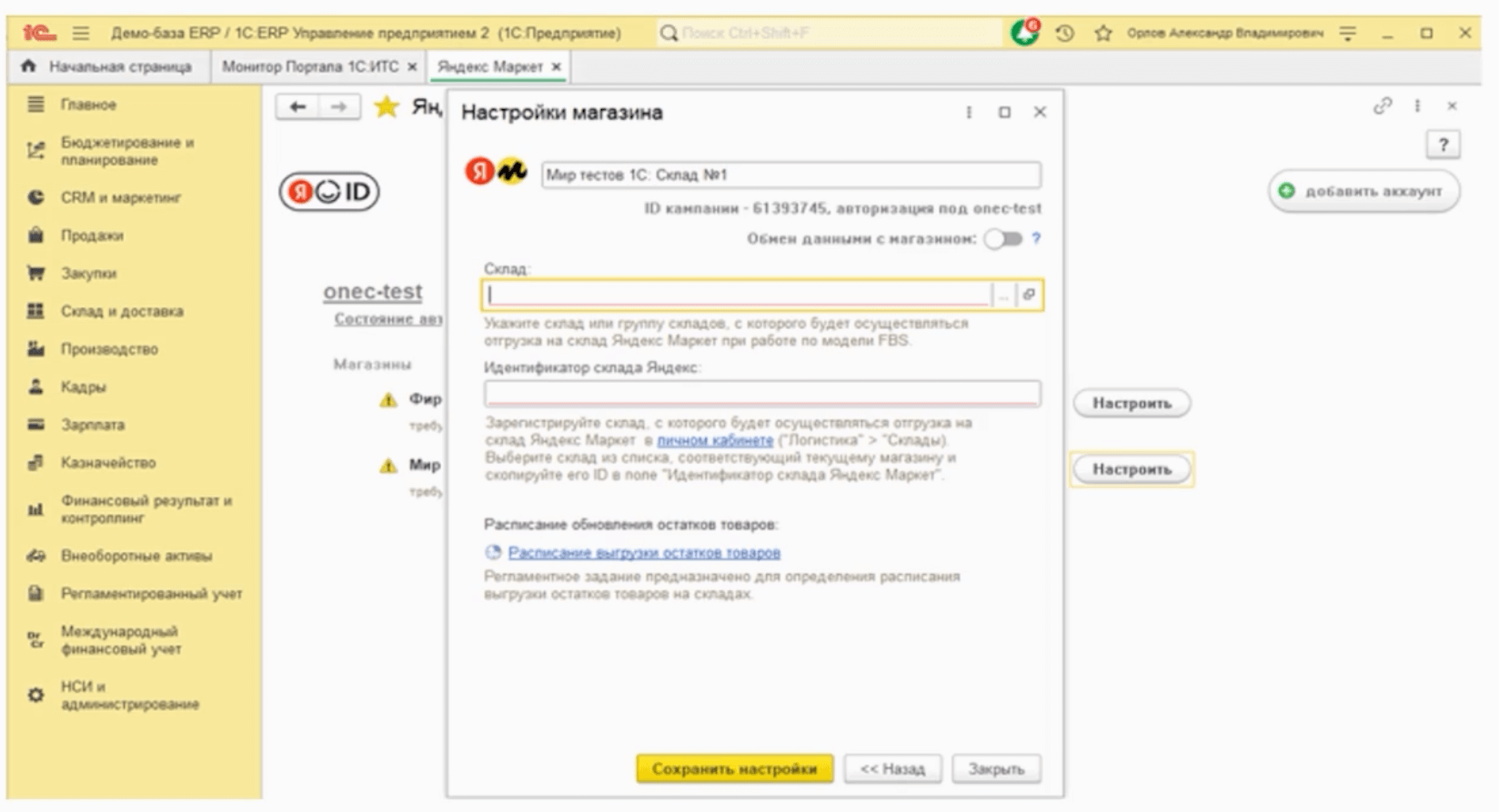The height and width of the screenshot is (812, 1499).
Task: Open the Главное section
Action: (x=88, y=105)
